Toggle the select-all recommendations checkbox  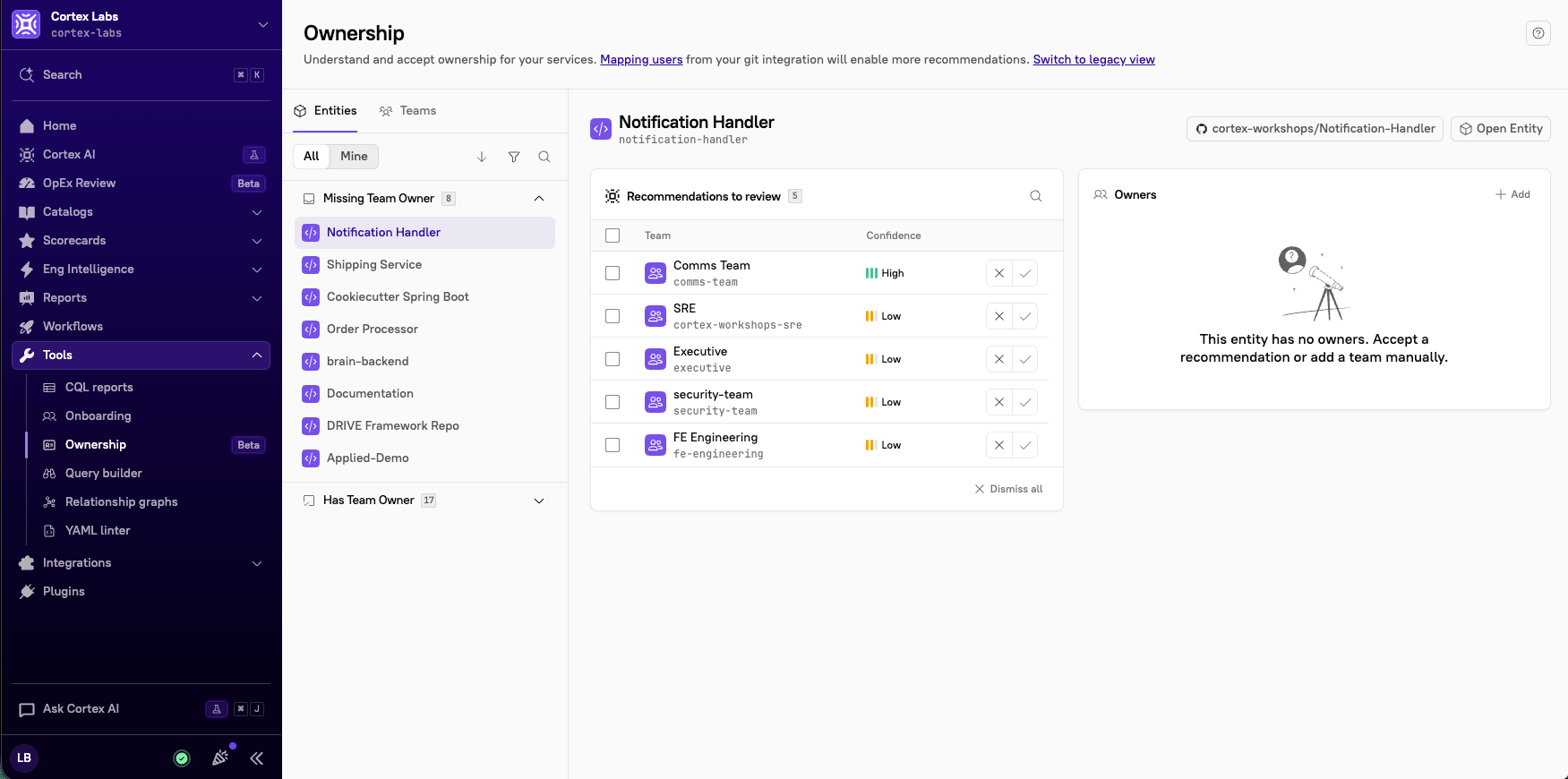click(613, 235)
